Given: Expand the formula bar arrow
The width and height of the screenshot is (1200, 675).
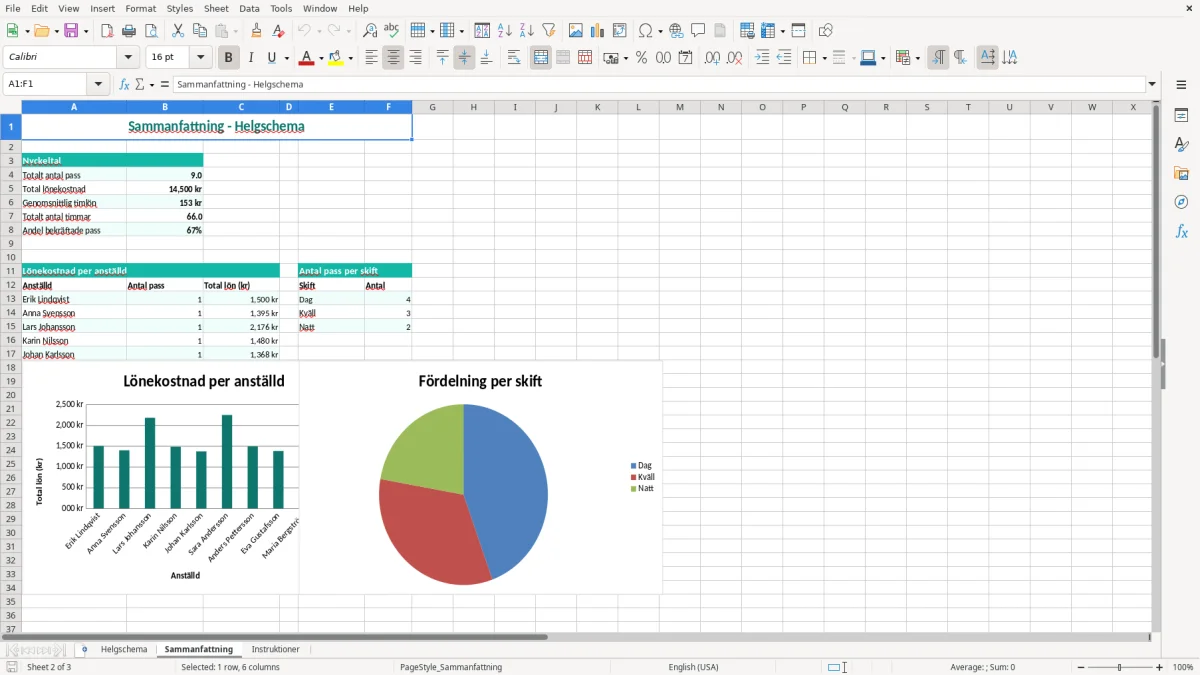Looking at the screenshot, I should (1152, 85).
